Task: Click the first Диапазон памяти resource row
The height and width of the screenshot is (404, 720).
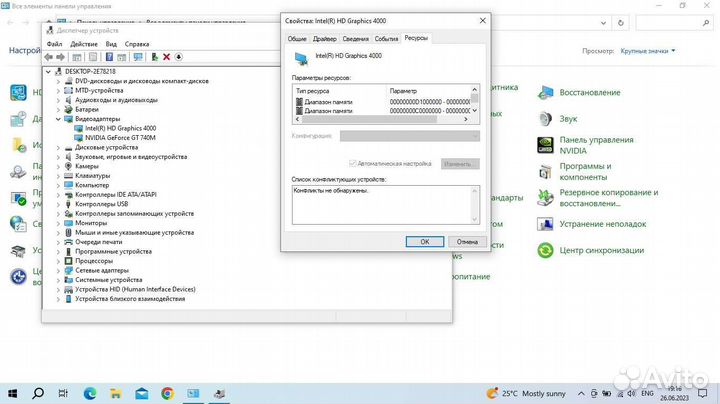Action: pos(382,102)
